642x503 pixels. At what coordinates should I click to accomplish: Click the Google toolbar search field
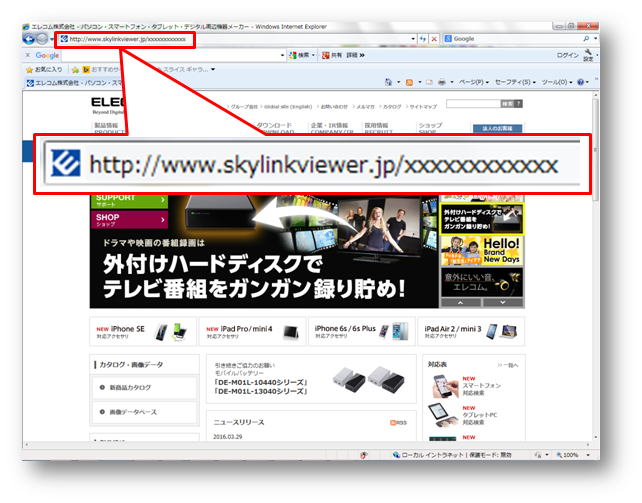point(170,55)
